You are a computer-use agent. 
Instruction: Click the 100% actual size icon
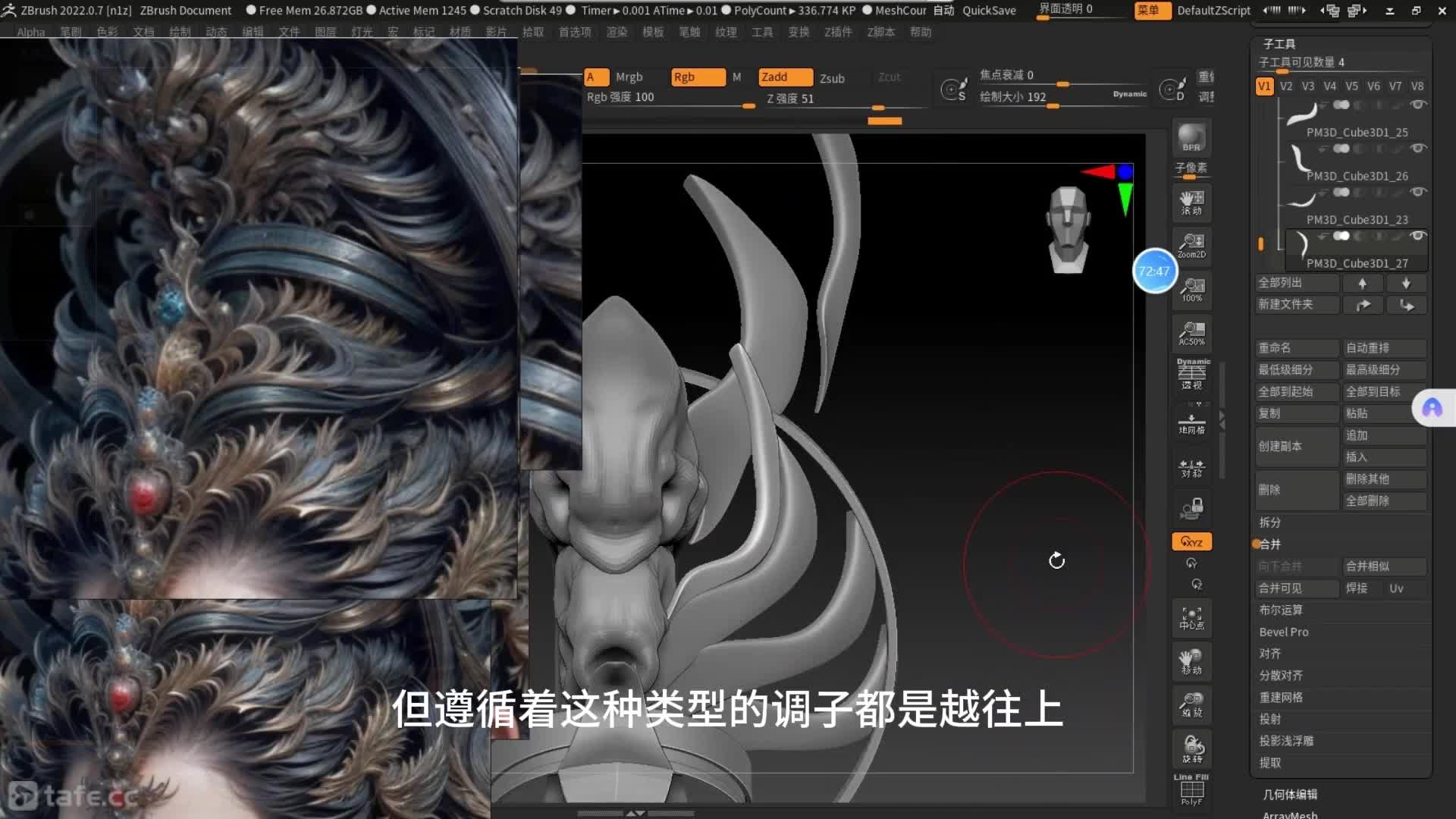coord(1191,290)
